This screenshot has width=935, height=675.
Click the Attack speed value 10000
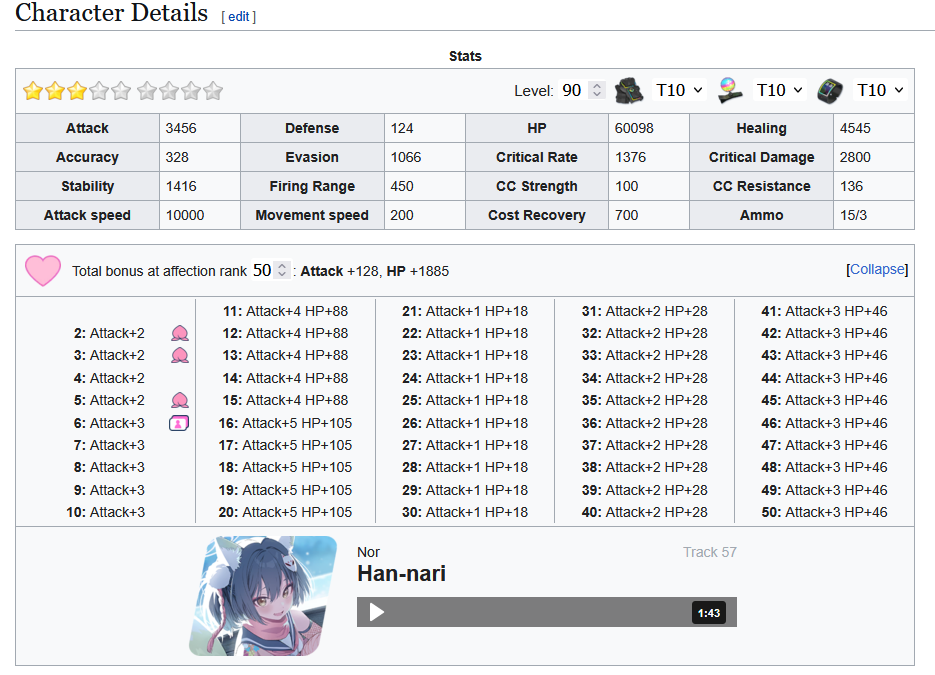point(185,215)
